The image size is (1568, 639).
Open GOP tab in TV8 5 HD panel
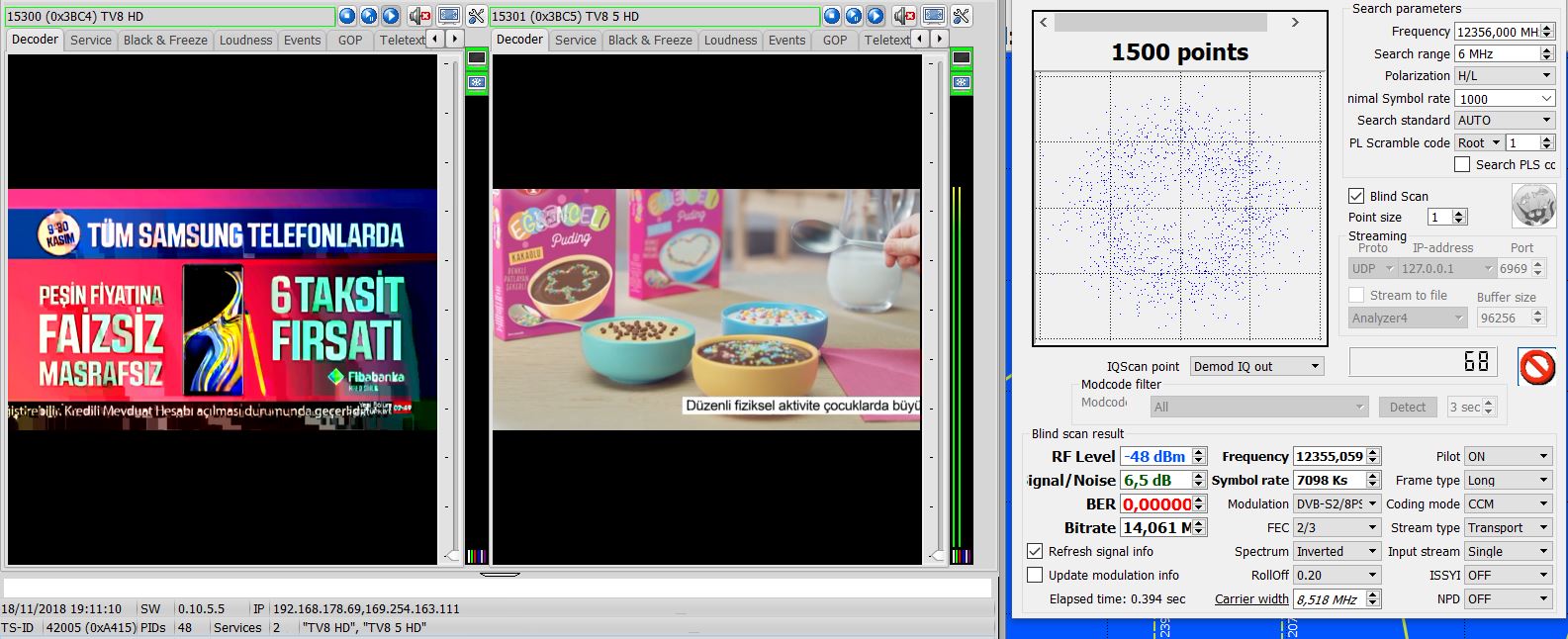[x=835, y=40]
